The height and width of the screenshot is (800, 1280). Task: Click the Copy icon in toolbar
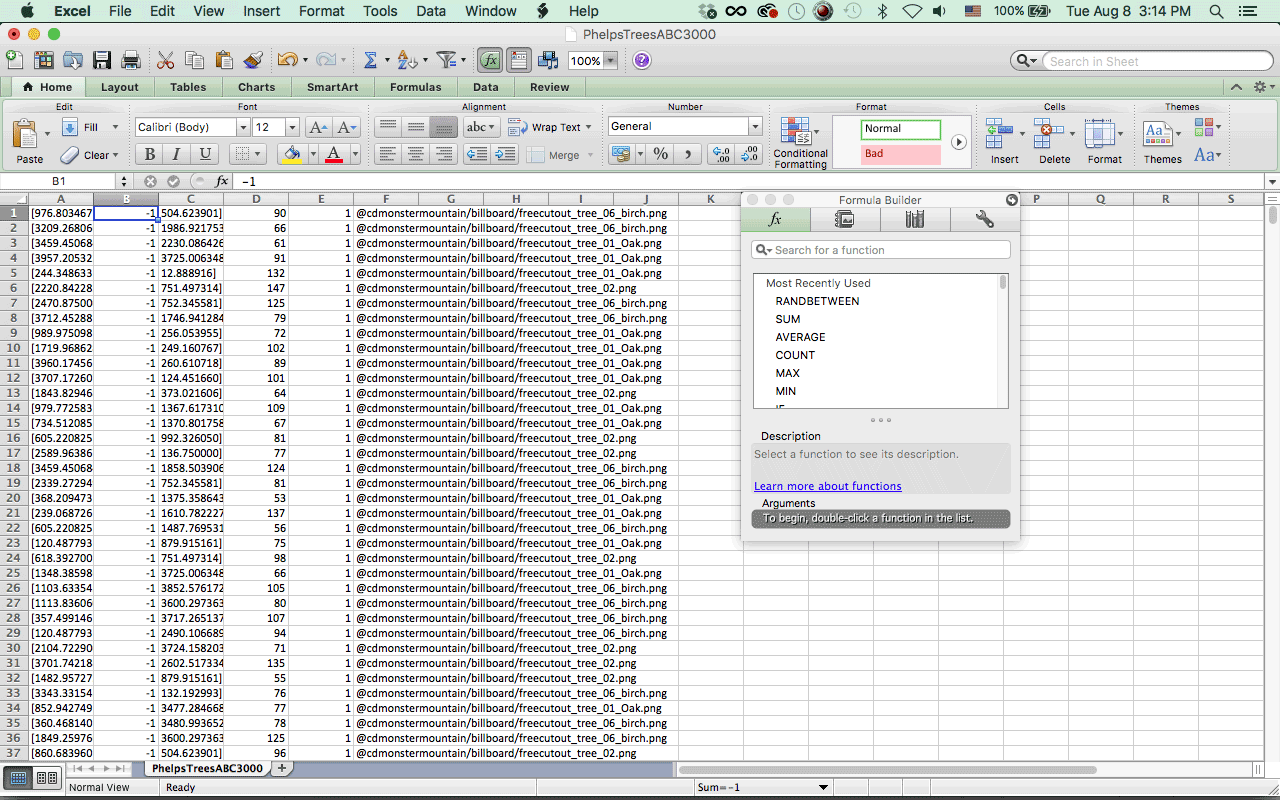pyautogui.click(x=195, y=60)
